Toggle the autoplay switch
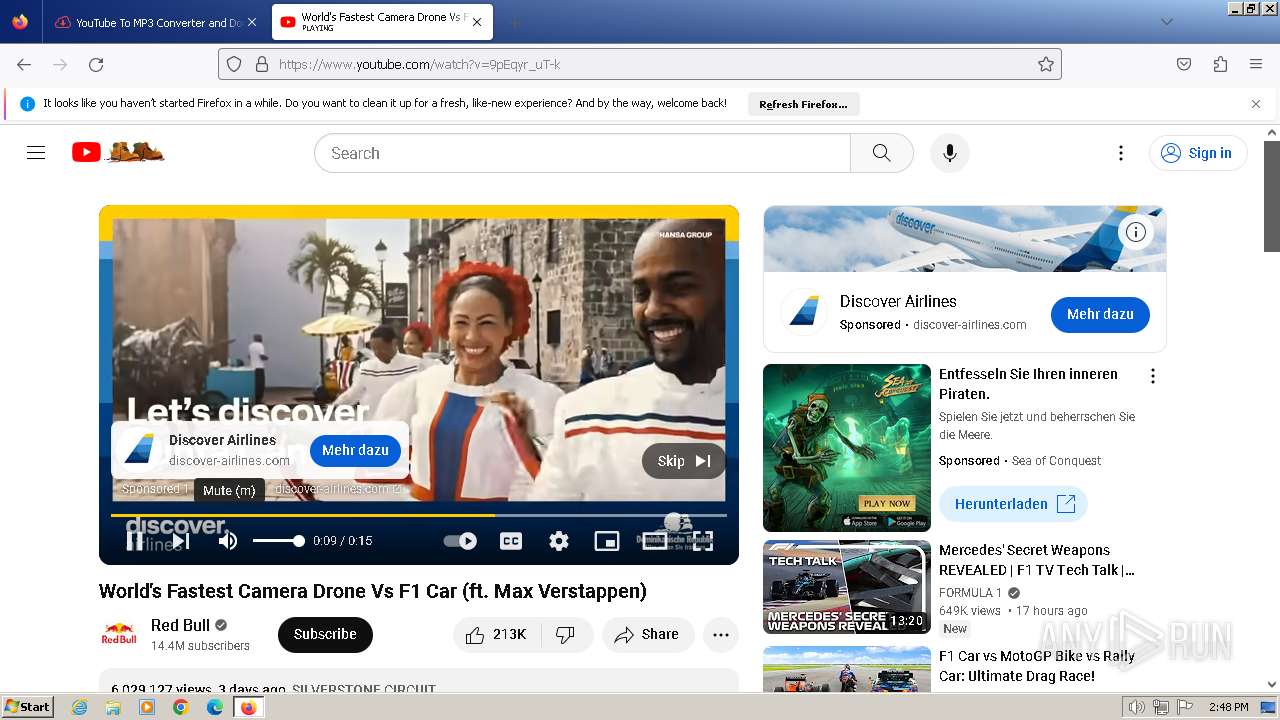This screenshot has height=720, width=1280. [460, 541]
